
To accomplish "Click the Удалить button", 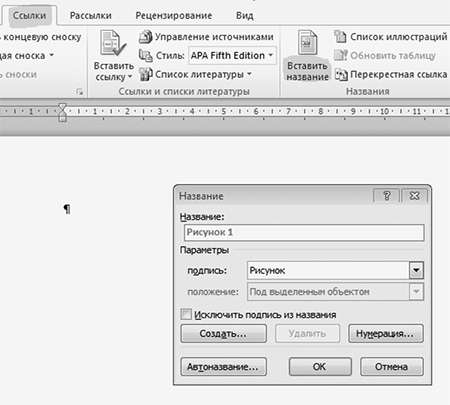I will [x=307, y=334].
